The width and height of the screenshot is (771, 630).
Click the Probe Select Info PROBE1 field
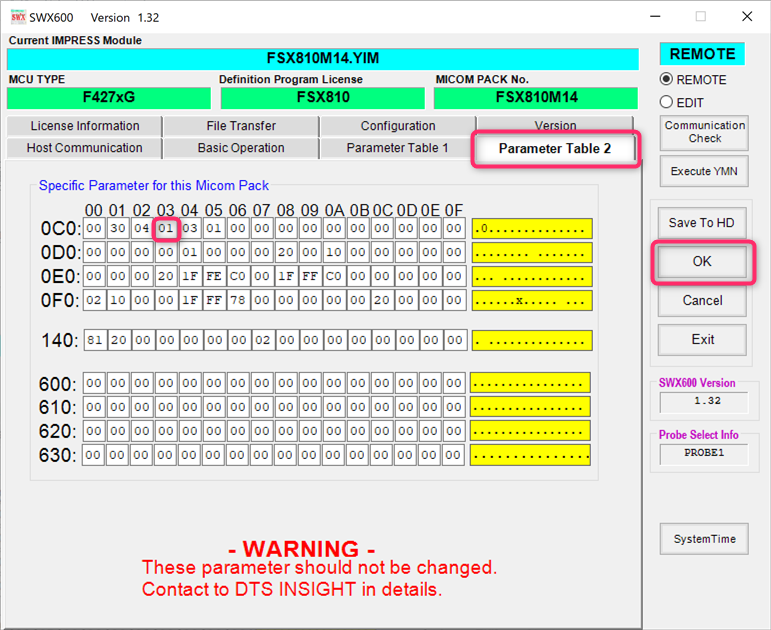click(704, 453)
